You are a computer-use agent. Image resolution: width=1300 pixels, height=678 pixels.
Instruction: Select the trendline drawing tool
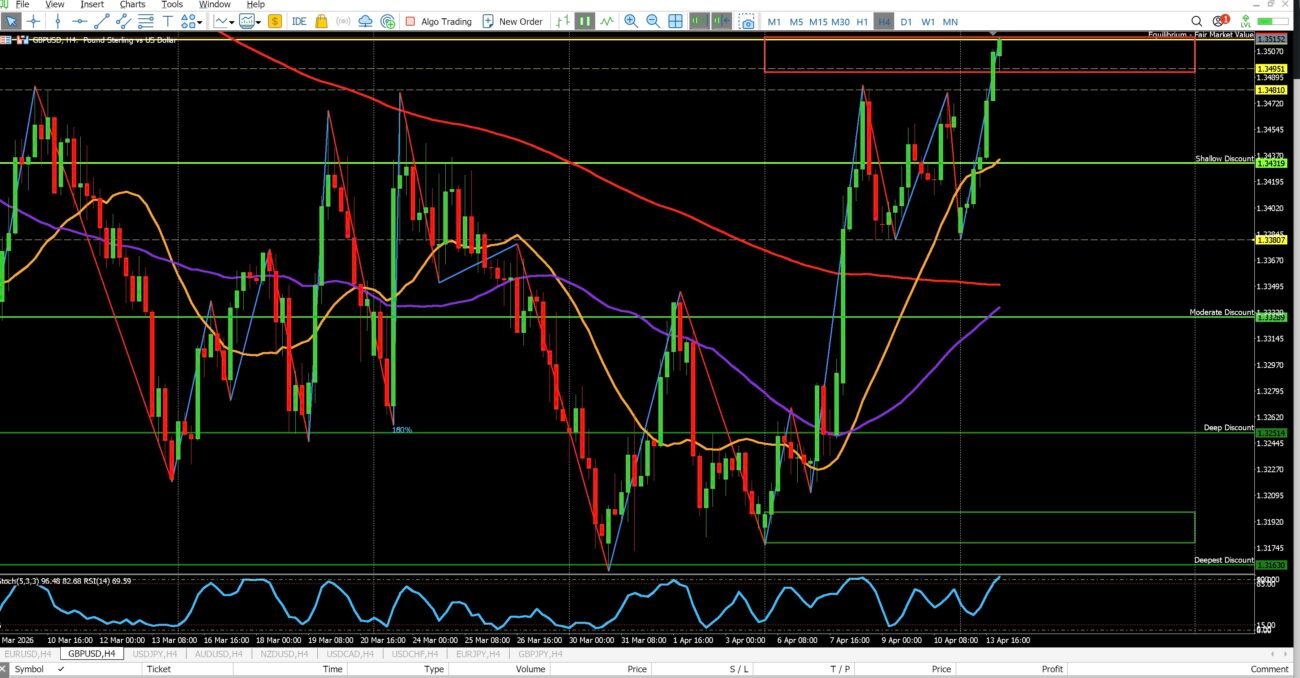(x=103, y=21)
